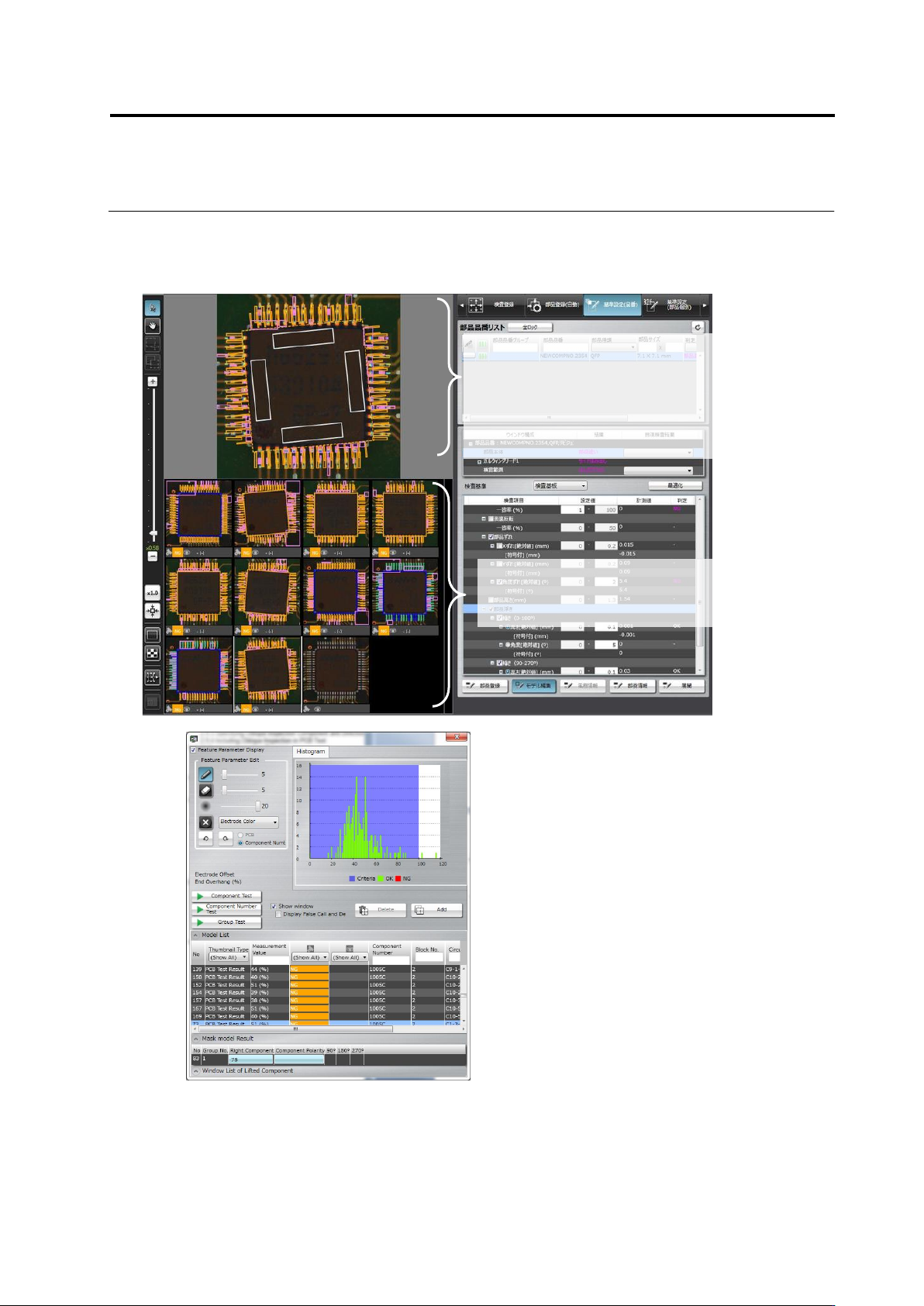The image size is (924, 1306).
Task: Click the zoom in plus button
Action: [x=153, y=381]
